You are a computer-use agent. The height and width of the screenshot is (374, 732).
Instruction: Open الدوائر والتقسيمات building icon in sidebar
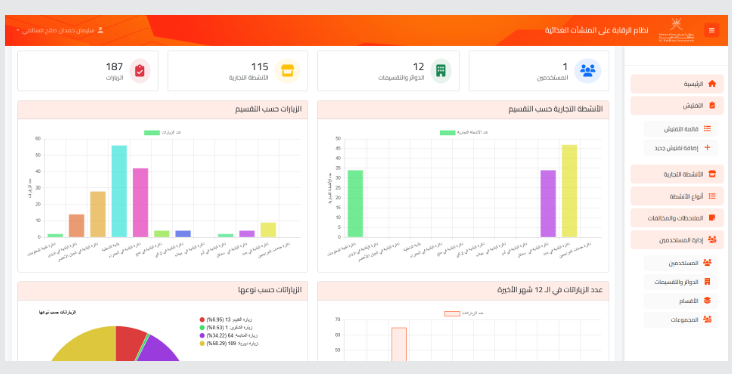pos(707,282)
